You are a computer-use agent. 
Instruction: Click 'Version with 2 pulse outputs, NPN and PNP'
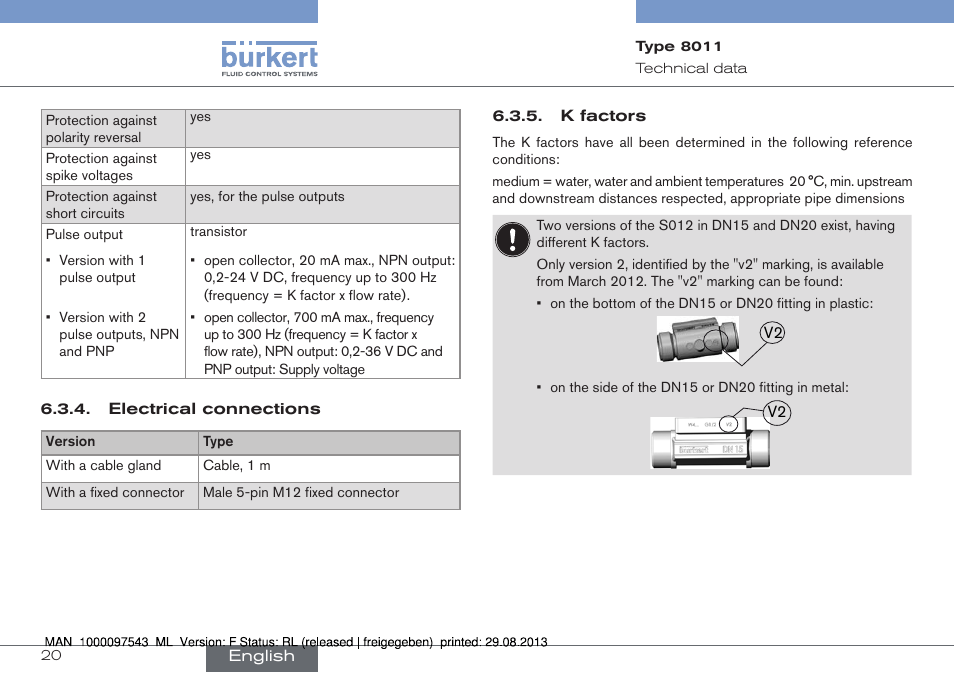[113, 334]
